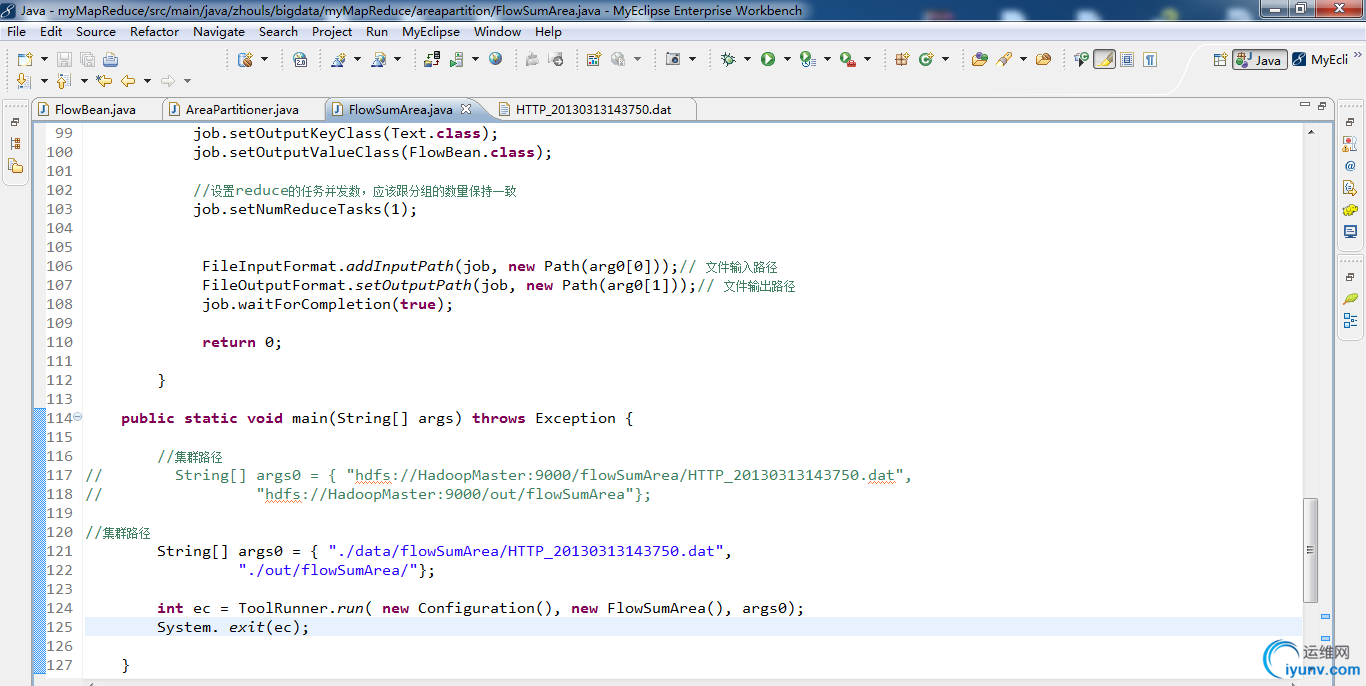Switch to the AreaPartitioner.java tab
This screenshot has height=686, width=1366.
(x=241, y=109)
